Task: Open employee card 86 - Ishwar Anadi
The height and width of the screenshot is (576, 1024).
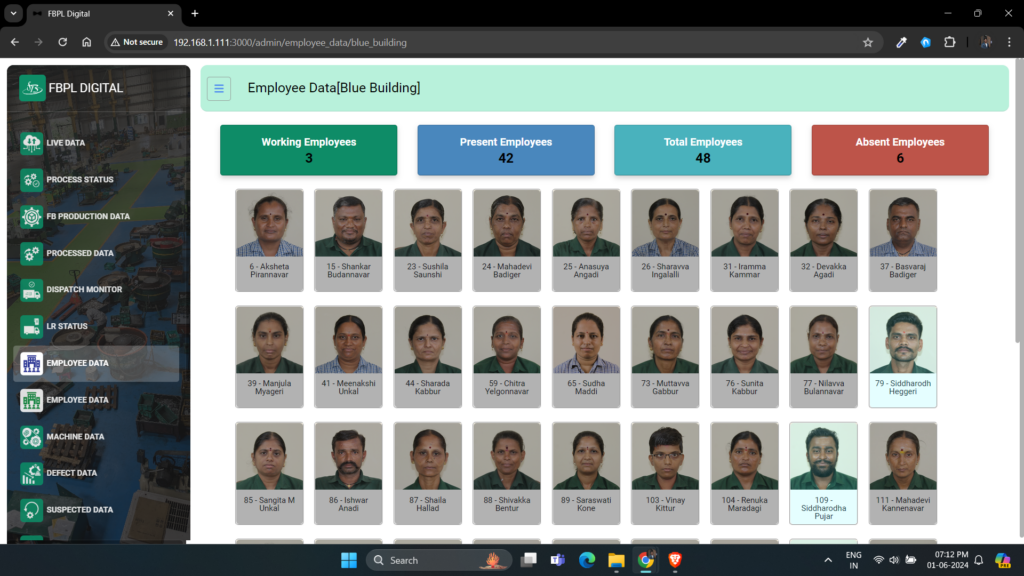Action: [348, 473]
